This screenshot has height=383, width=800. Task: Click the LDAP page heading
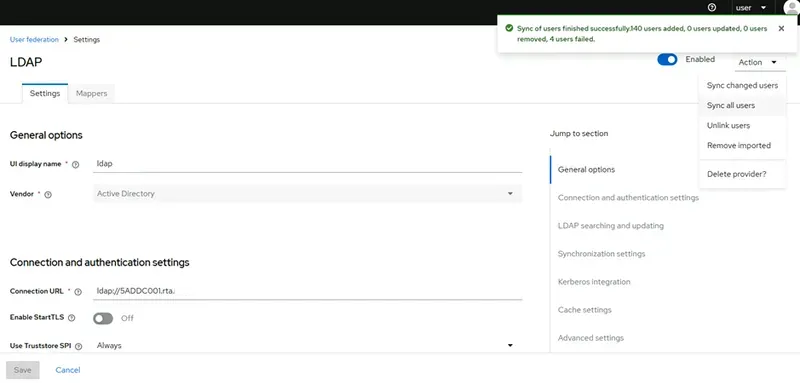26,62
